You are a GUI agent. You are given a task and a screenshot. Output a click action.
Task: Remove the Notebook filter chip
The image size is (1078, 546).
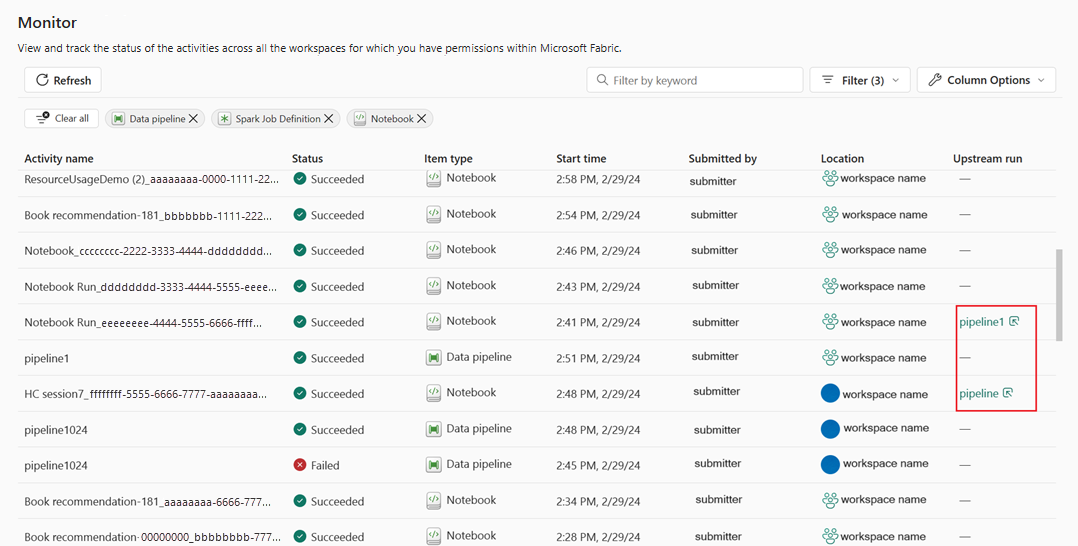(x=422, y=118)
